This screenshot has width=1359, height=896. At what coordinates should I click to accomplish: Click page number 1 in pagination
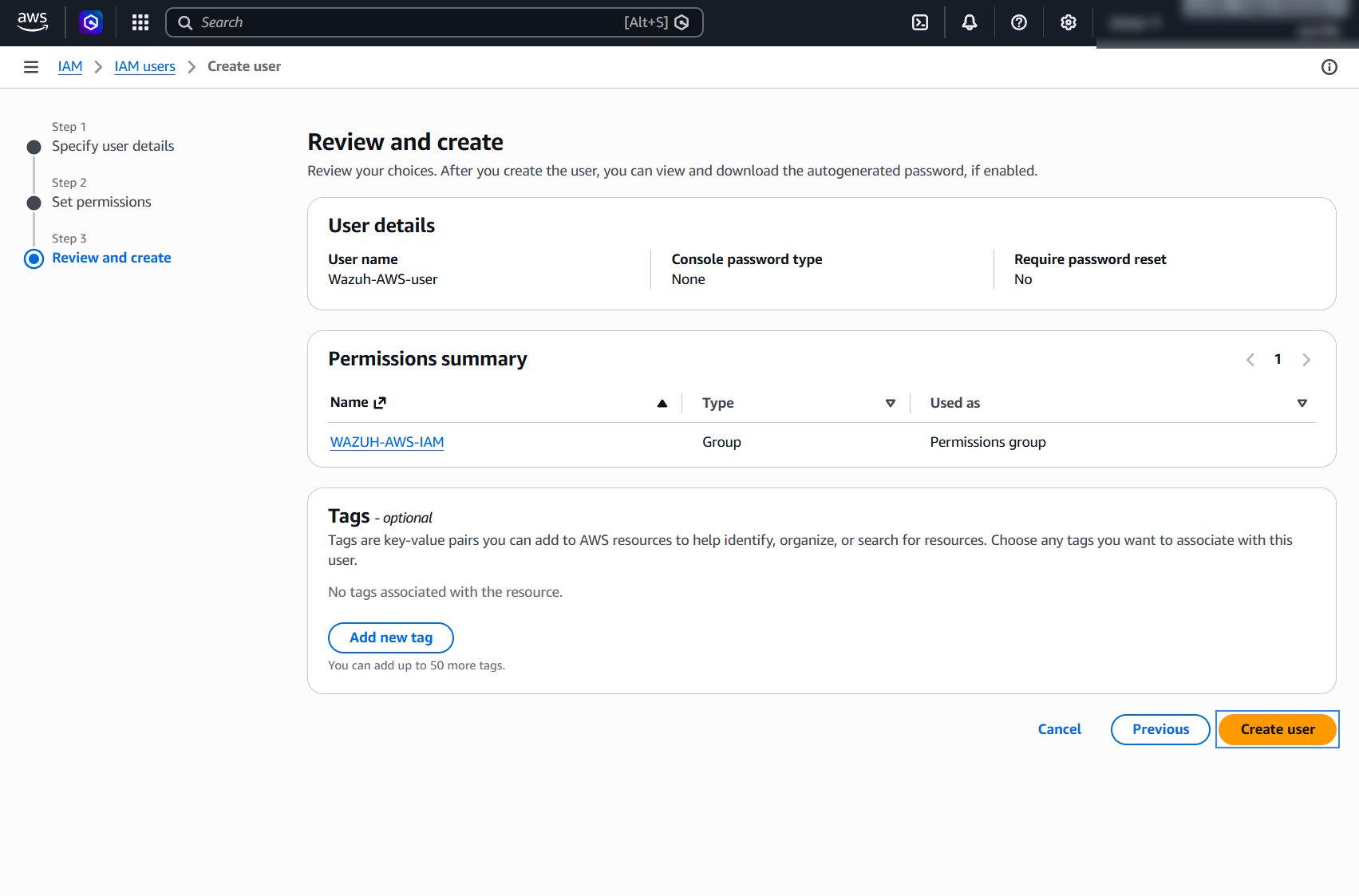click(x=1278, y=360)
